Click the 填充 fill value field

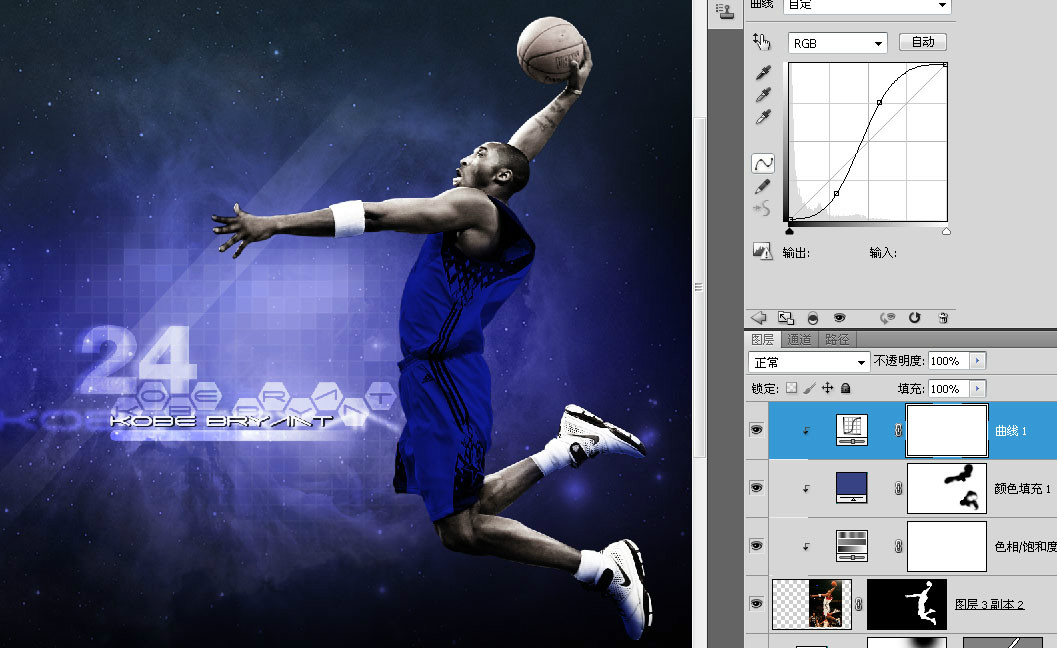(x=948, y=388)
